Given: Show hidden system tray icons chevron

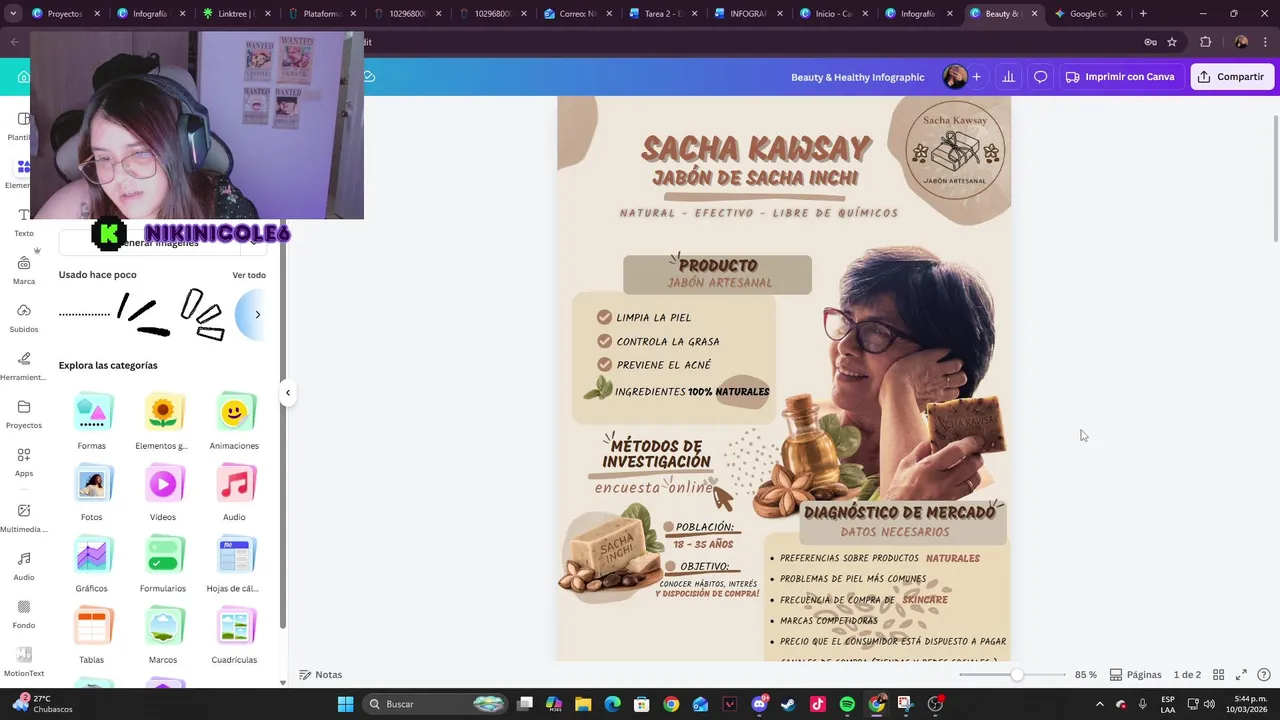Looking at the screenshot, I should tap(1100, 704).
